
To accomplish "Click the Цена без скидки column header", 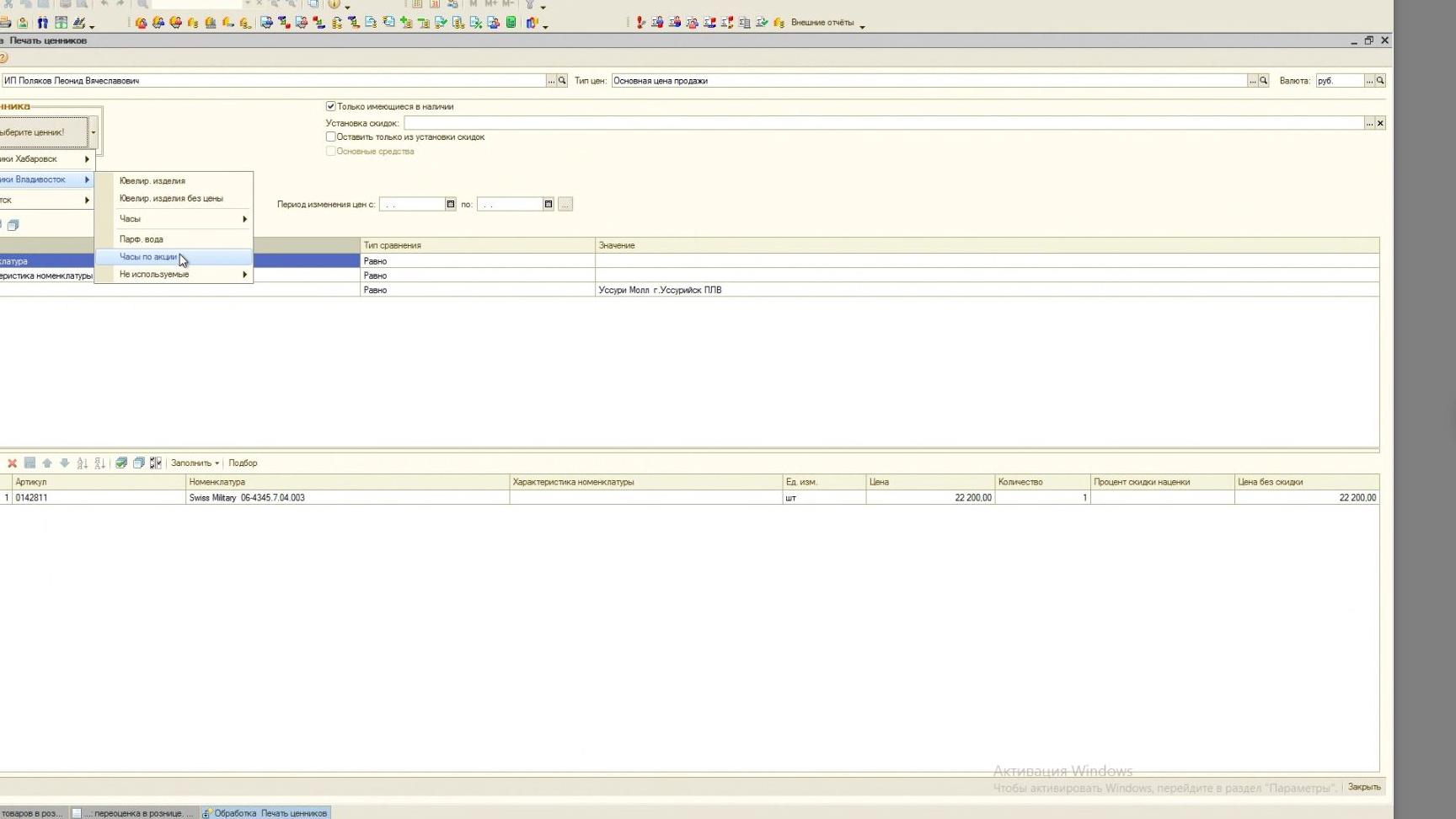I will 1306,482.
